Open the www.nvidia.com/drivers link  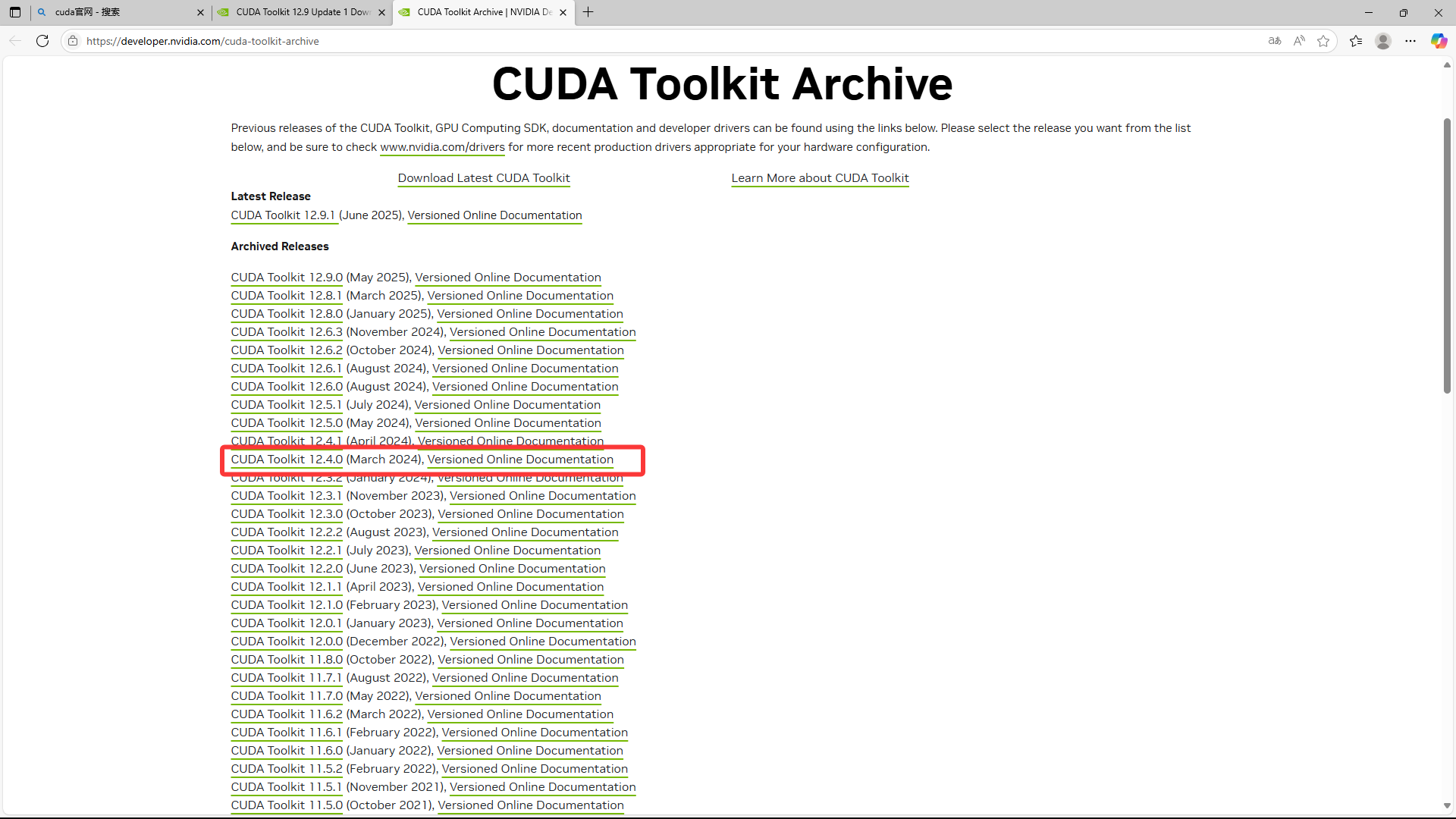(442, 147)
